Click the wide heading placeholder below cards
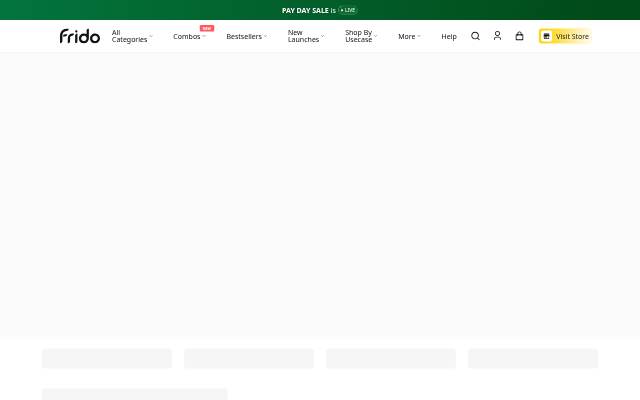 (x=135, y=394)
